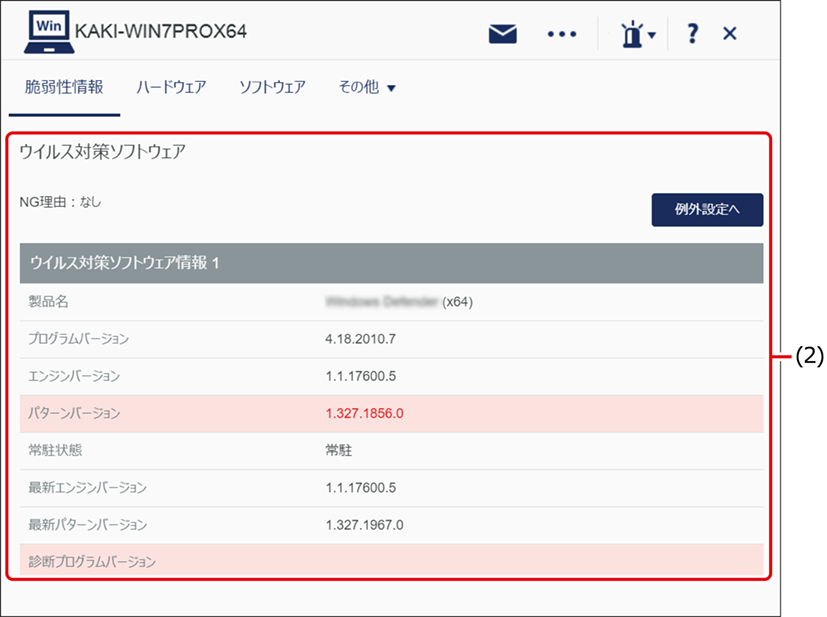This screenshot has width=827, height=617.
Task: Open the mail envelope icon
Action: 502,34
